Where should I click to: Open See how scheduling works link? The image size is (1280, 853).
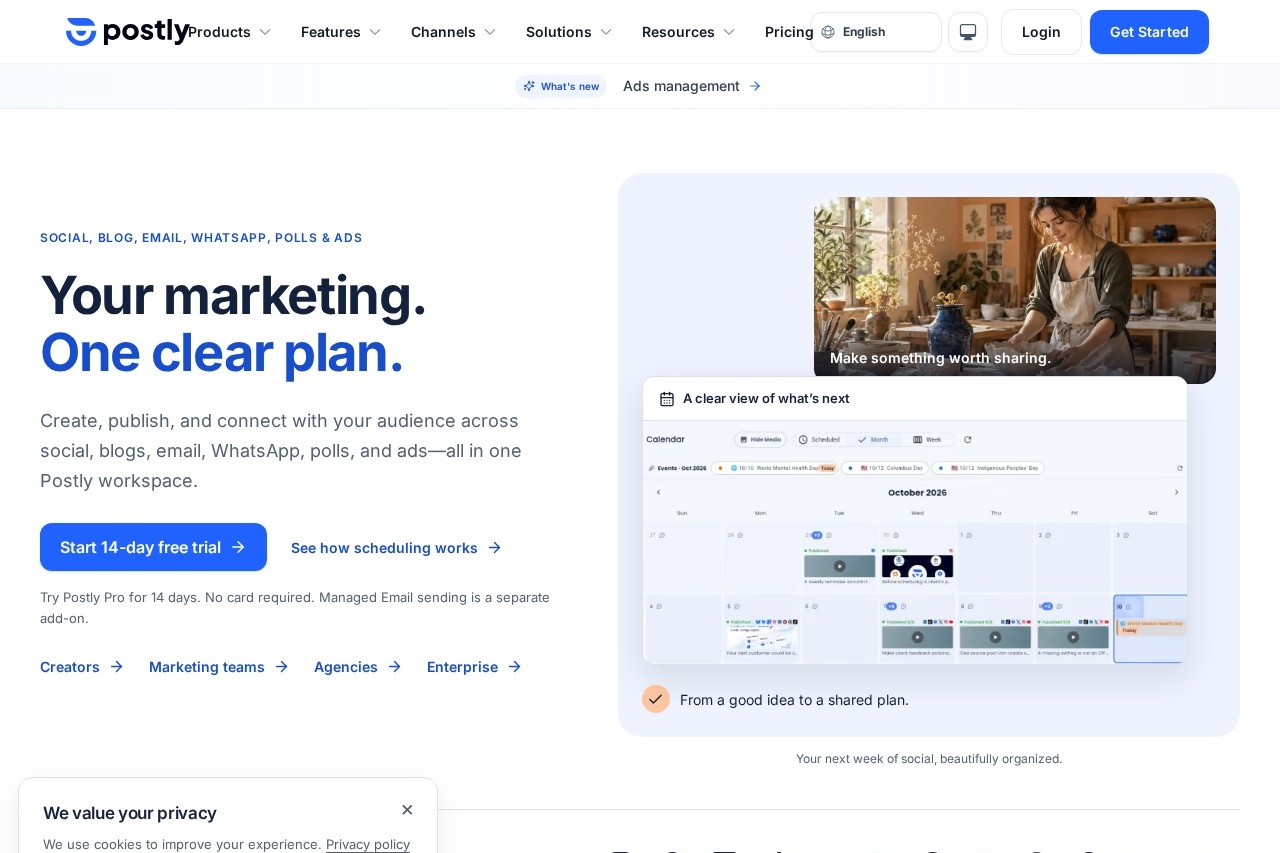point(396,548)
